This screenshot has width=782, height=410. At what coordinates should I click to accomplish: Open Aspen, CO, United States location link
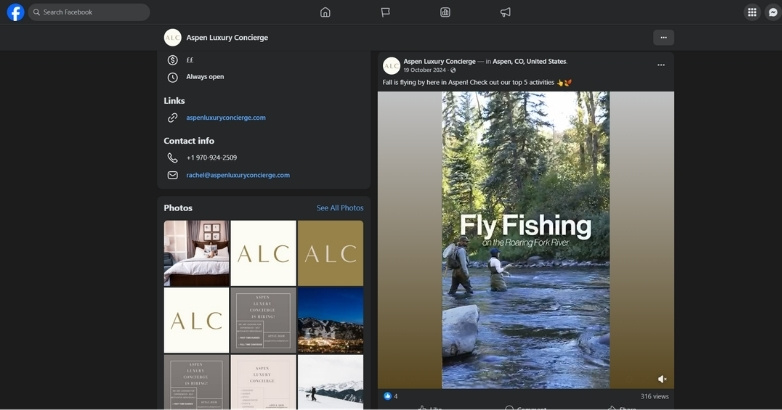click(x=530, y=61)
